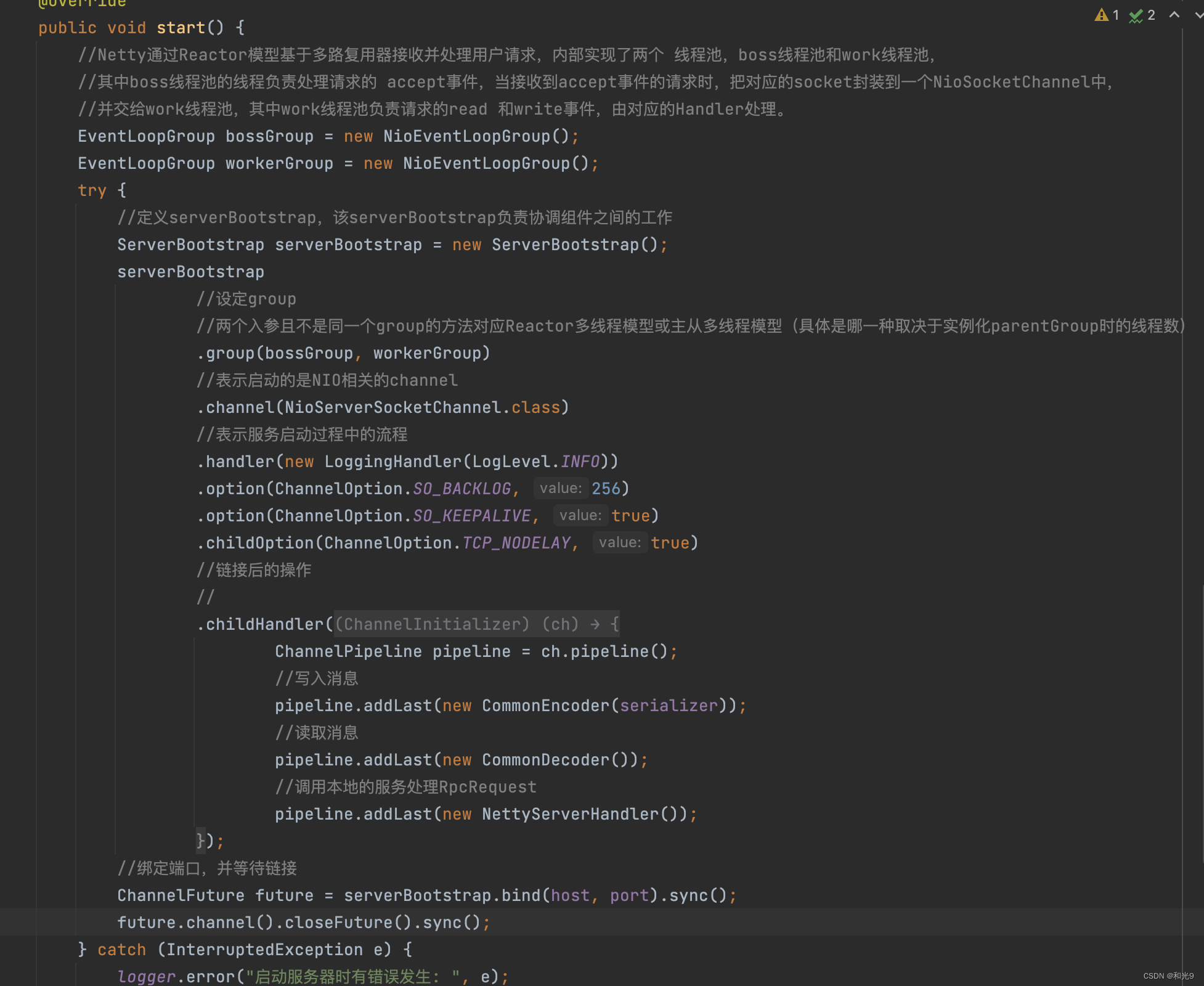Click 'SO_KEEPALIVE' constant

tap(471, 516)
